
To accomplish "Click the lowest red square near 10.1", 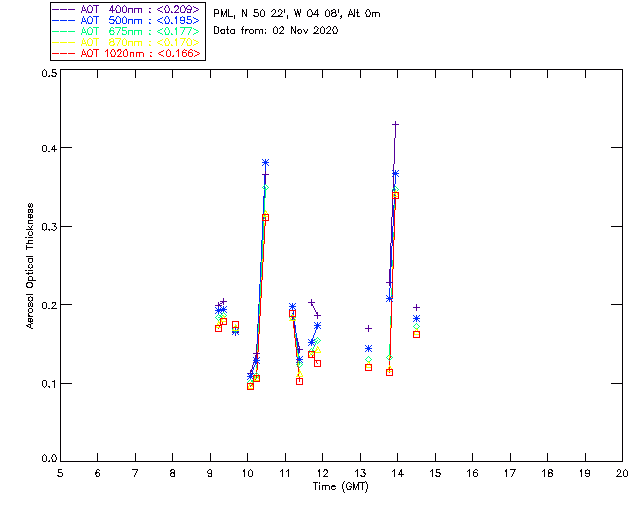I will pos(250,386).
